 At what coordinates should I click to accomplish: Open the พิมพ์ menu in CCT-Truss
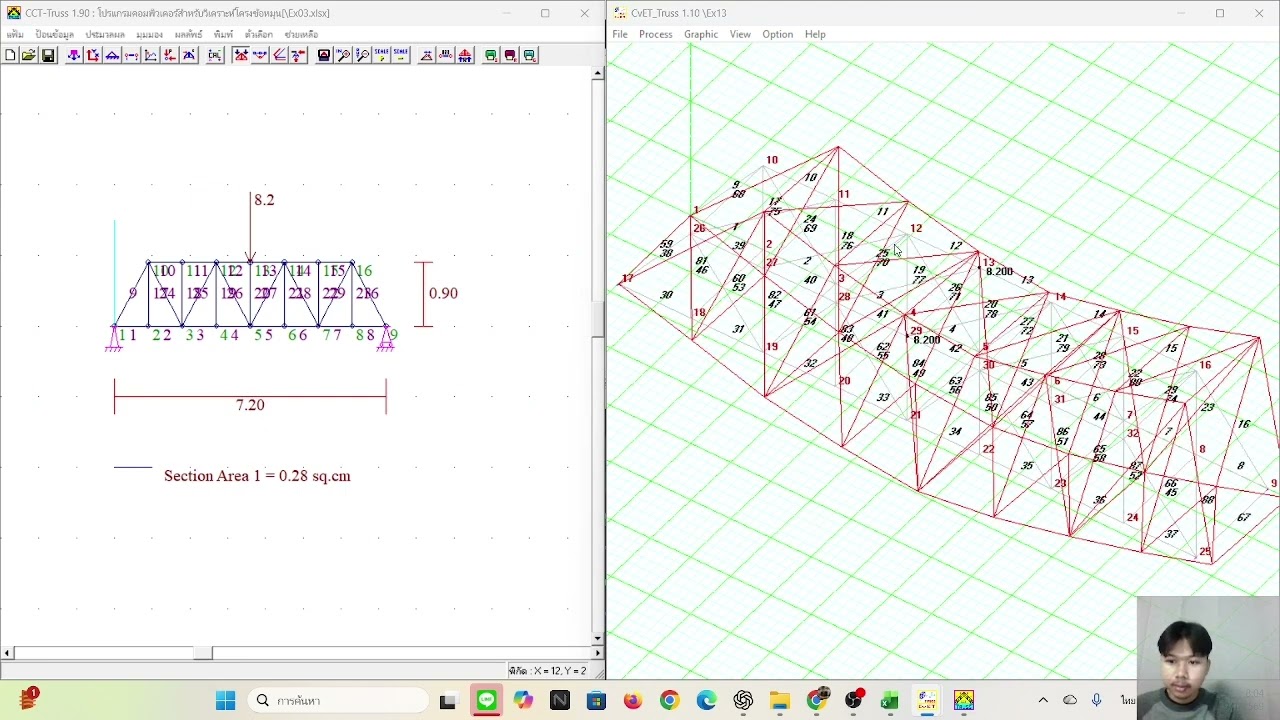(223, 34)
